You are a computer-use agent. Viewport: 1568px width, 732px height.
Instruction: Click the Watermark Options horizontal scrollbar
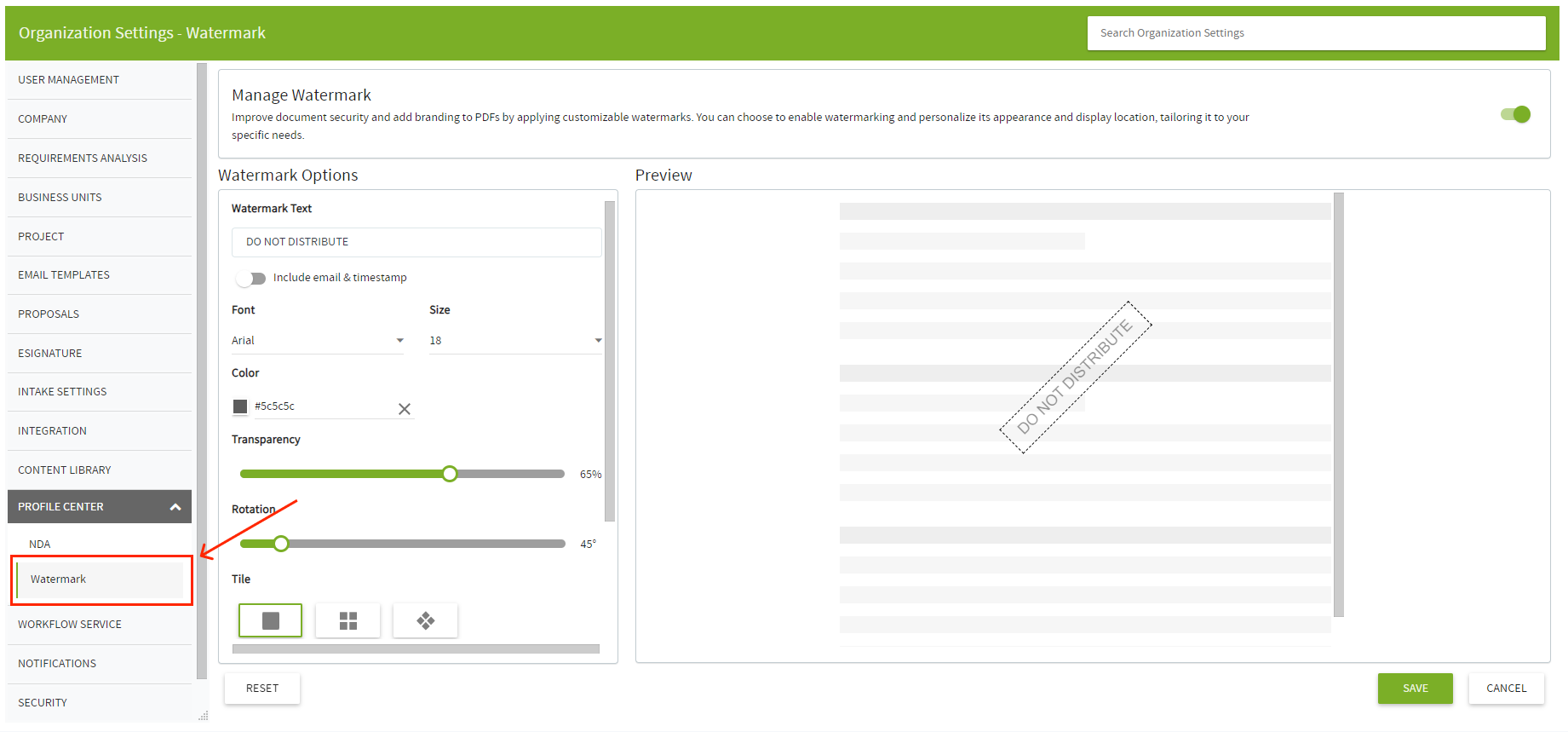pos(416,649)
